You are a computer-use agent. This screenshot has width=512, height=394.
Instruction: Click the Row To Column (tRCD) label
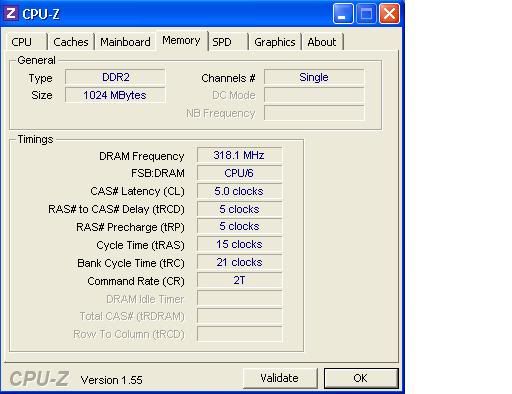pyautogui.click(x=129, y=334)
